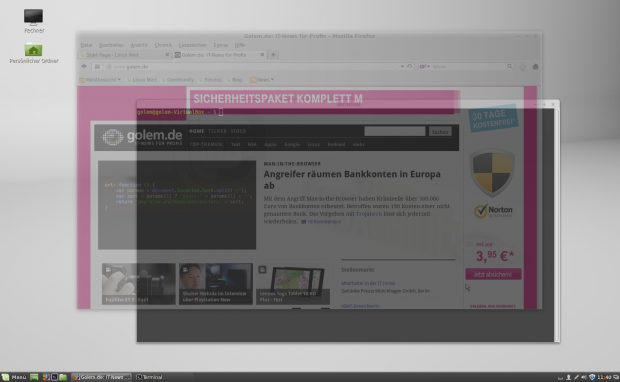Click the Firefox back arrow button

84,66
